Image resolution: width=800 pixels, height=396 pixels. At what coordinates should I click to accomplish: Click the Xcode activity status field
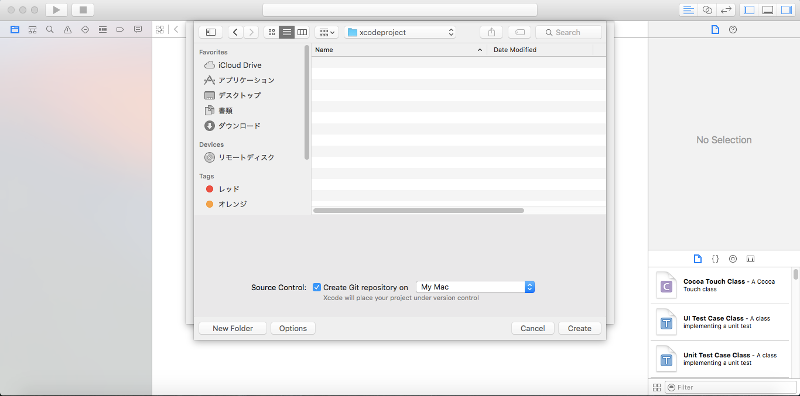coord(400,10)
